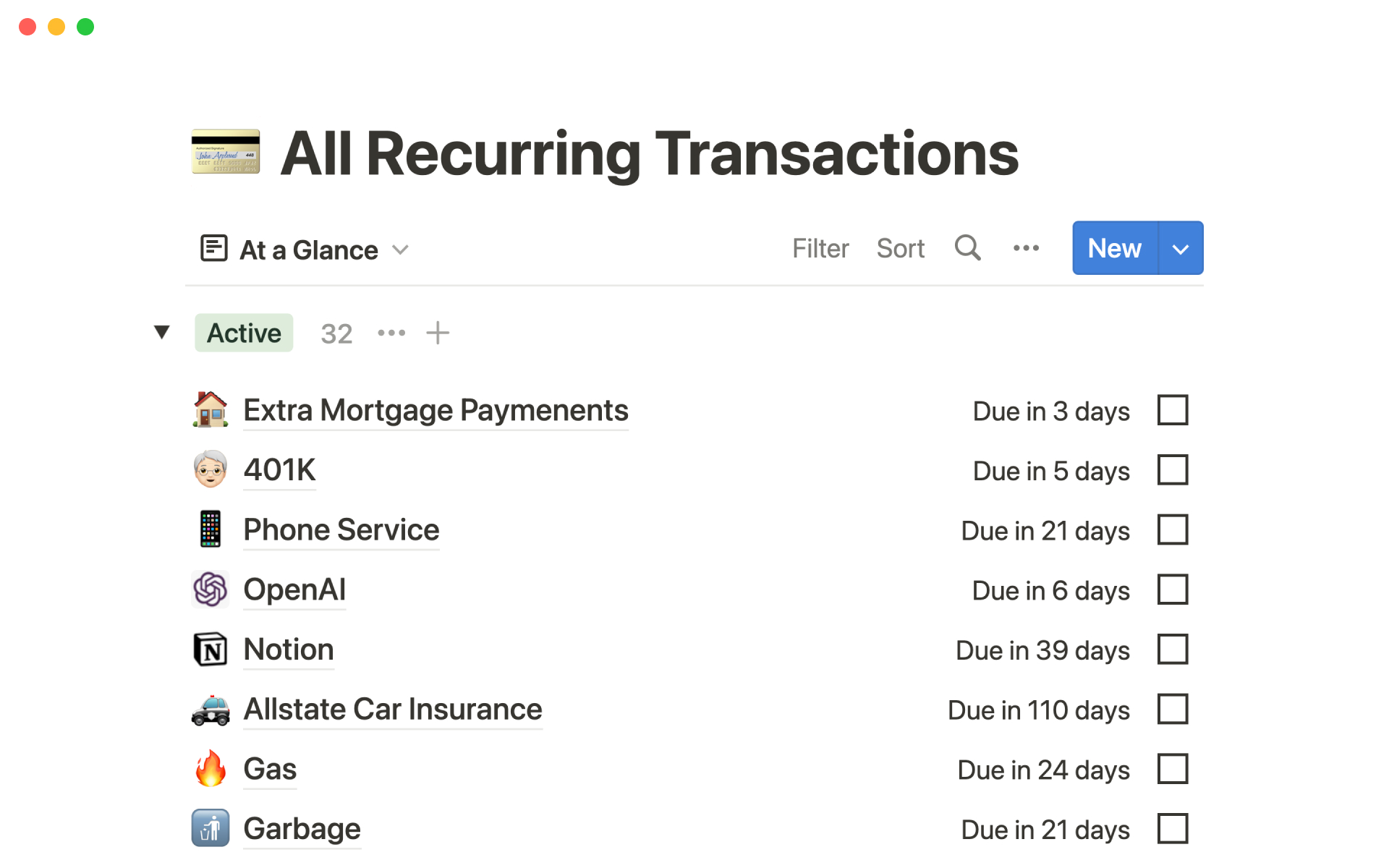Open the Active group options menu
The image size is (1389, 868).
click(391, 333)
